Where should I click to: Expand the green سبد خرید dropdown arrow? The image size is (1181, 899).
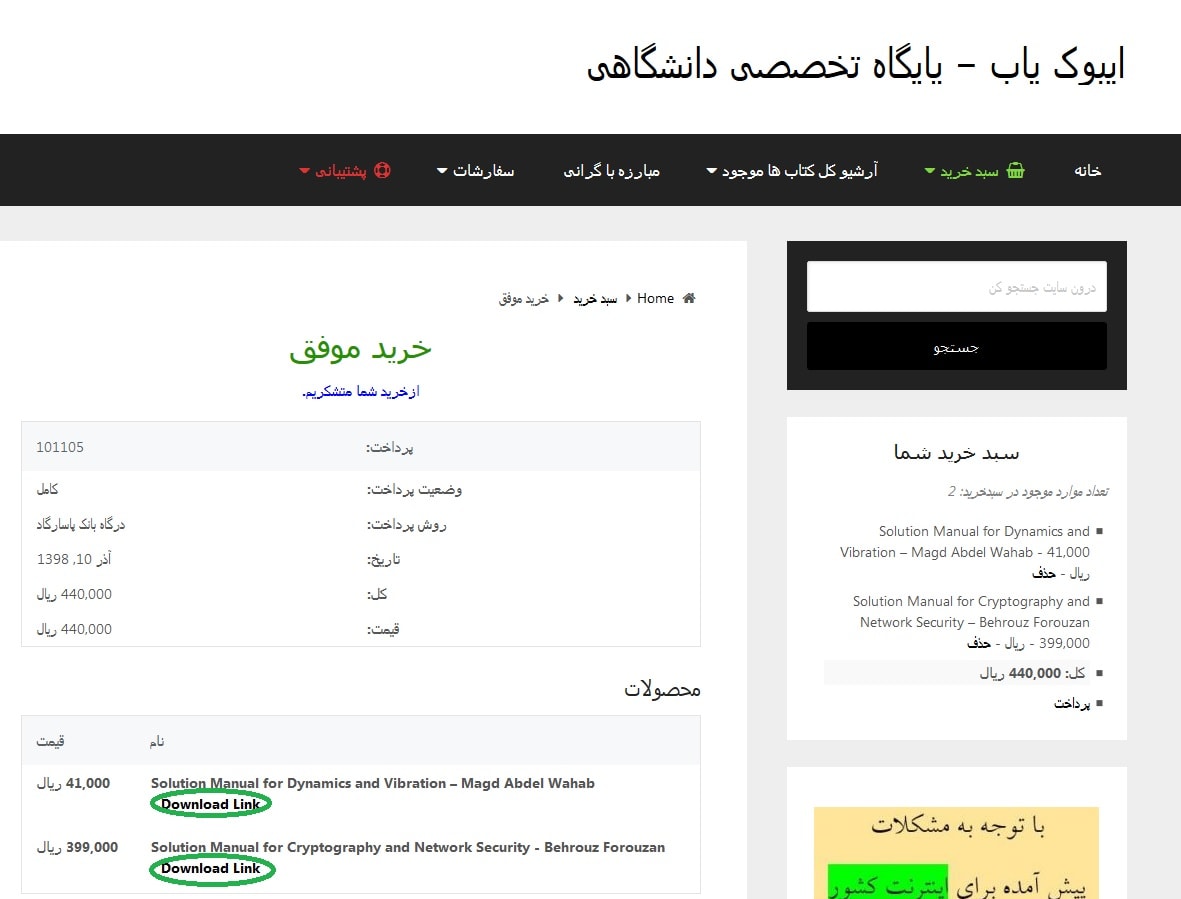point(930,171)
